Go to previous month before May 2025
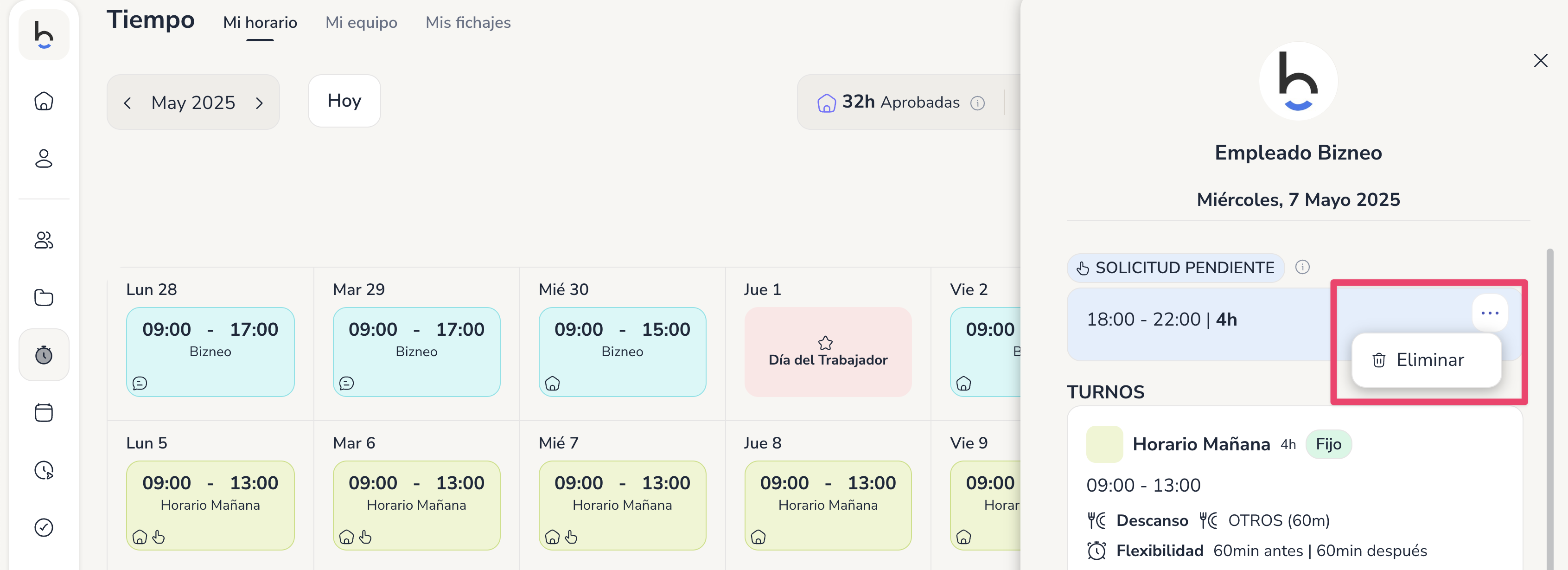Screen dimensions: 1568x570 click(127, 103)
